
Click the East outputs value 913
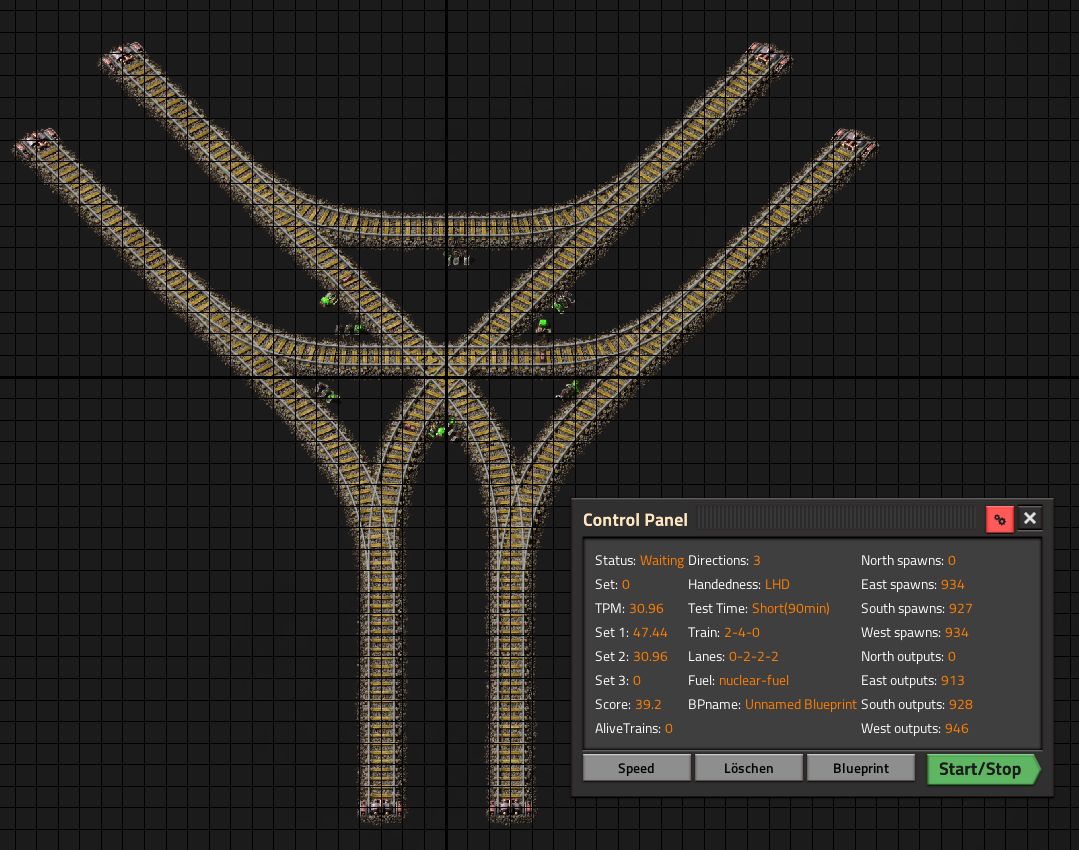[x=952, y=681]
